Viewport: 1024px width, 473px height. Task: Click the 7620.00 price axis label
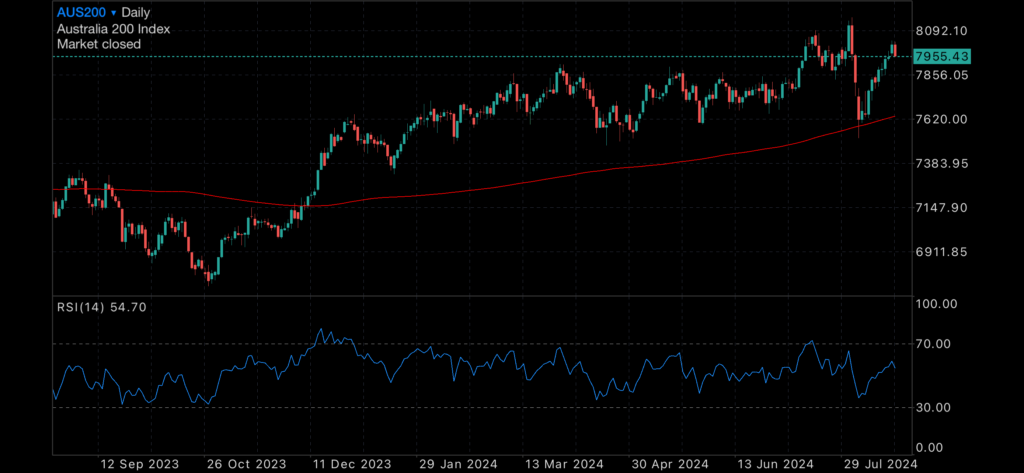pos(941,119)
